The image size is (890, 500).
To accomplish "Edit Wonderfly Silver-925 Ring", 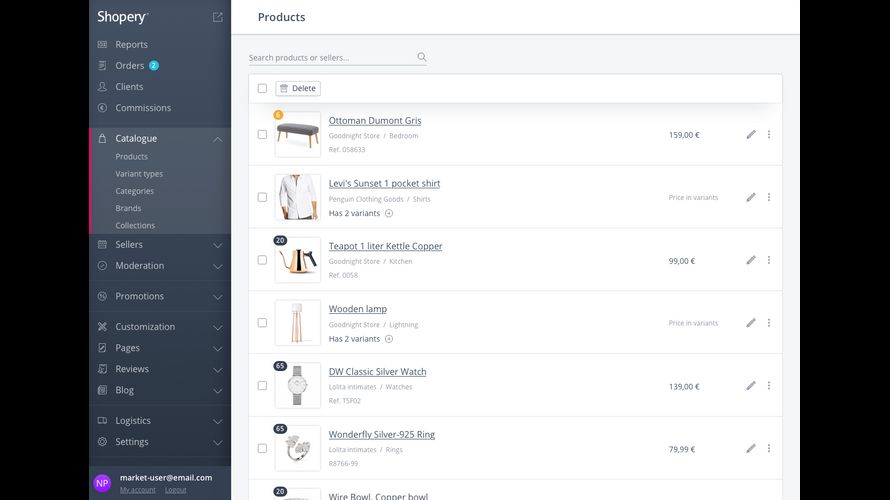I will coord(751,448).
